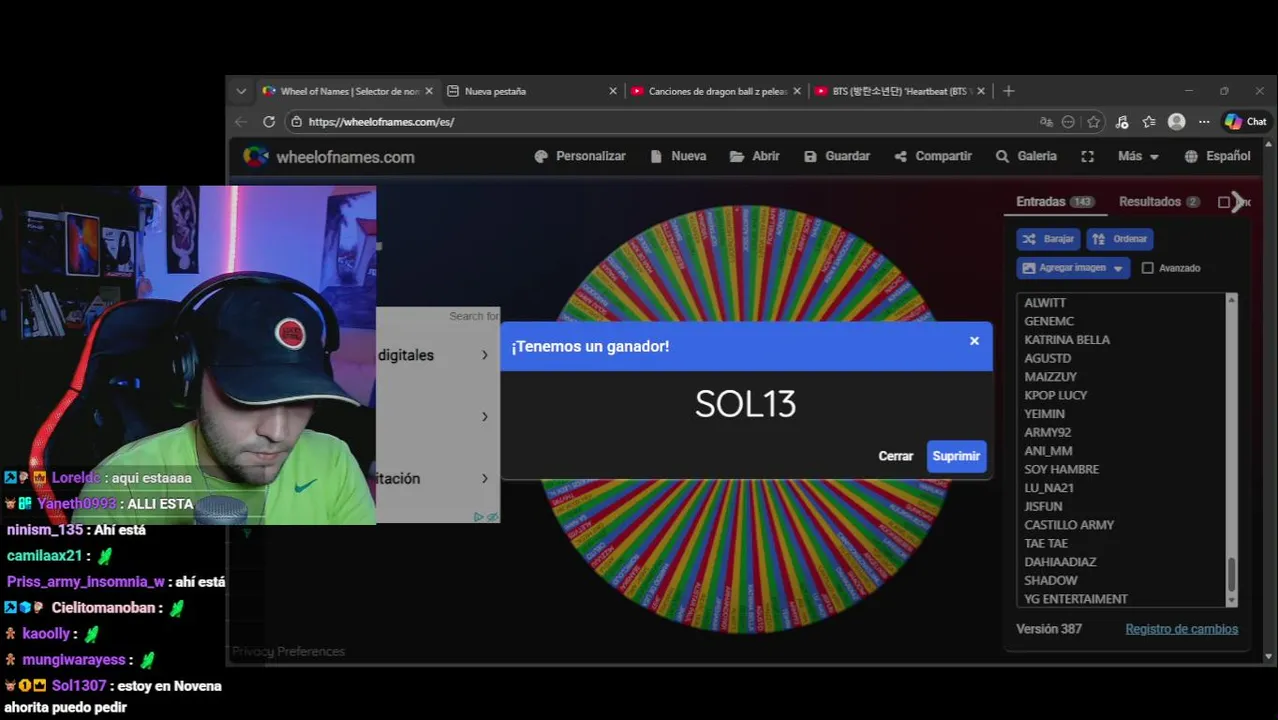Screen dimensions: 1278x720
Task: Expand the Más dropdown menu
Action: click(1138, 156)
